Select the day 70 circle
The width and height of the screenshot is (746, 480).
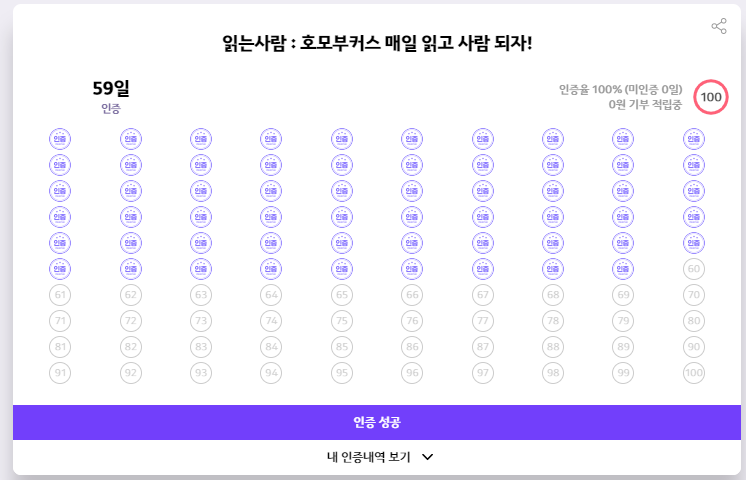tap(694, 295)
